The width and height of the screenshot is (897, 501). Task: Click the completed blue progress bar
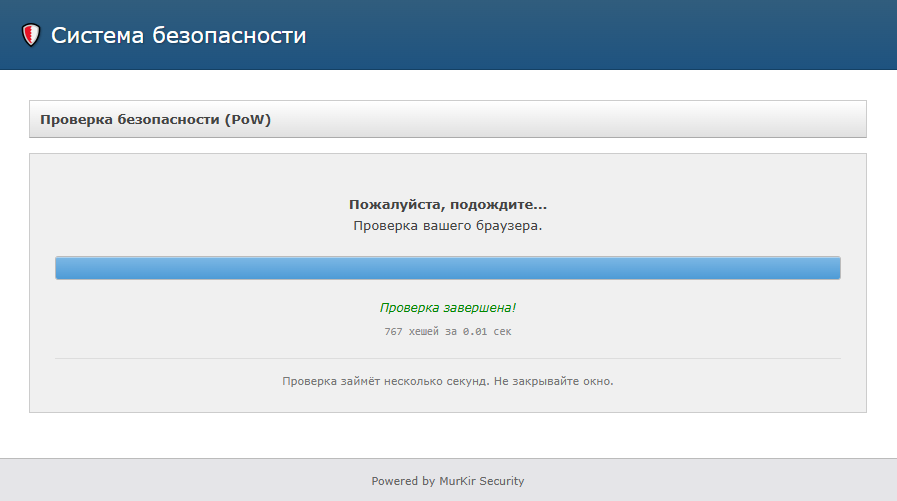448,268
